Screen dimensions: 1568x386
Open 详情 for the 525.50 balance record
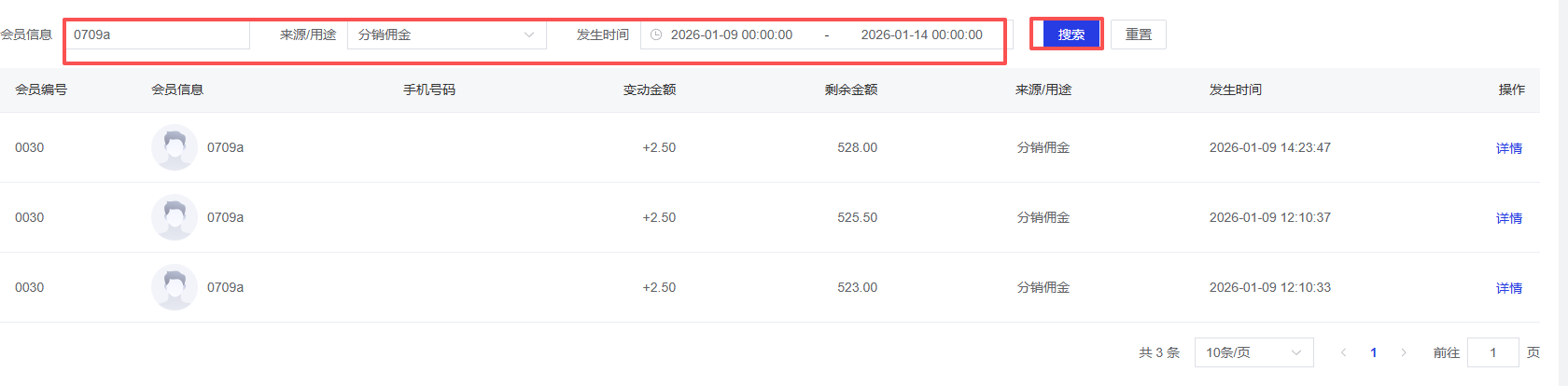[1508, 218]
